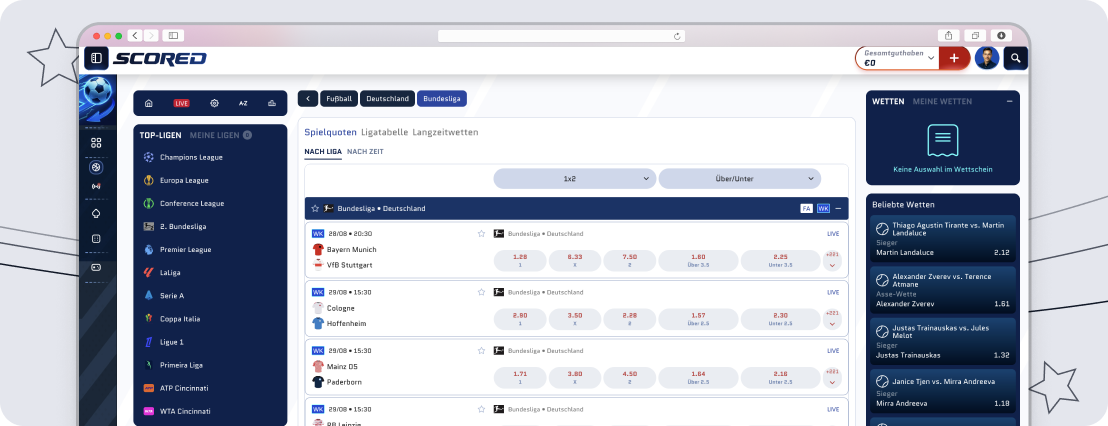
Task: Open live broadcast icon in left rail
Action: tap(96, 187)
